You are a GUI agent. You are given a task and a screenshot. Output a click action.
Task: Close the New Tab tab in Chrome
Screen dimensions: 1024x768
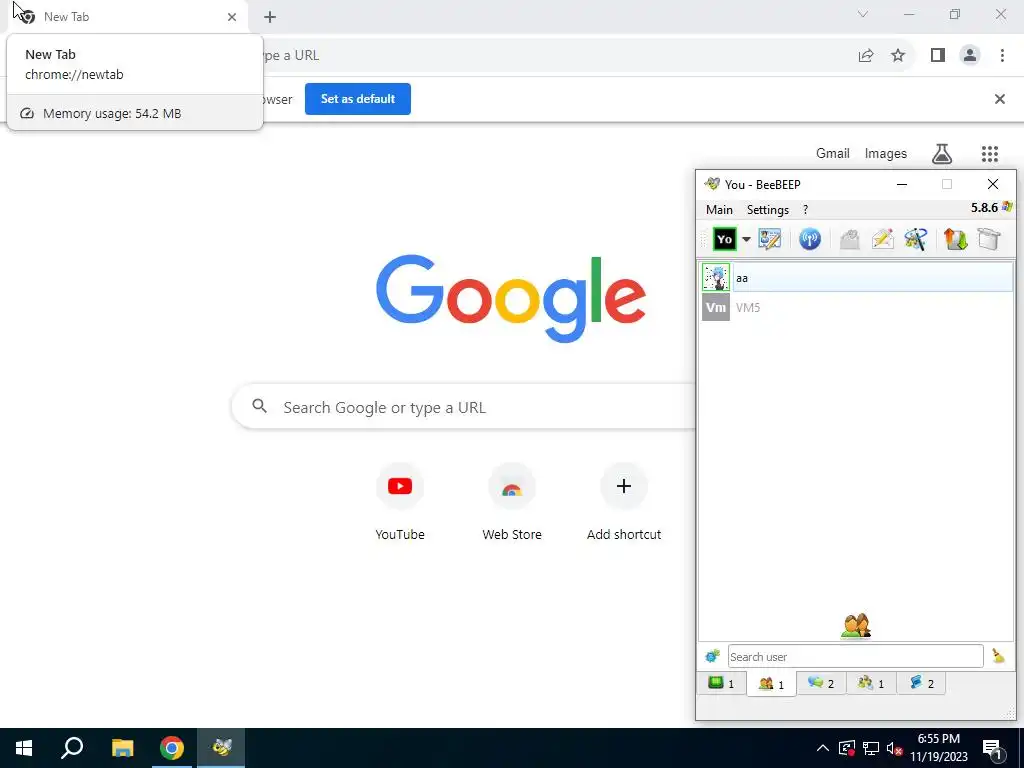click(x=232, y=17)
